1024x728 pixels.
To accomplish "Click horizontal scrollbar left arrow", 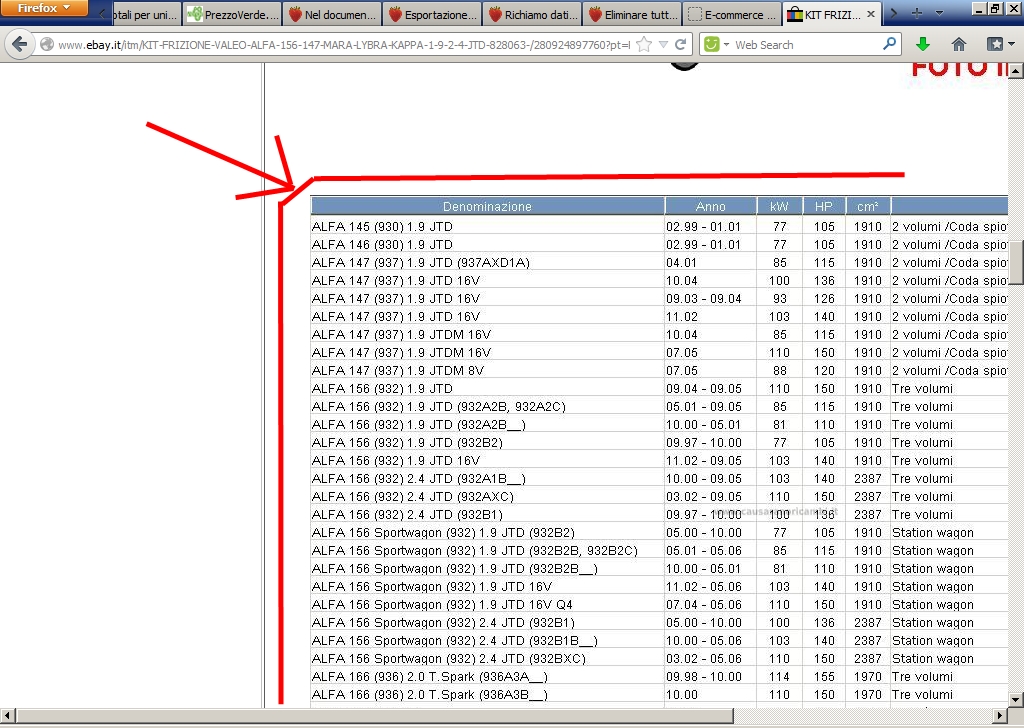I will 7,716.
